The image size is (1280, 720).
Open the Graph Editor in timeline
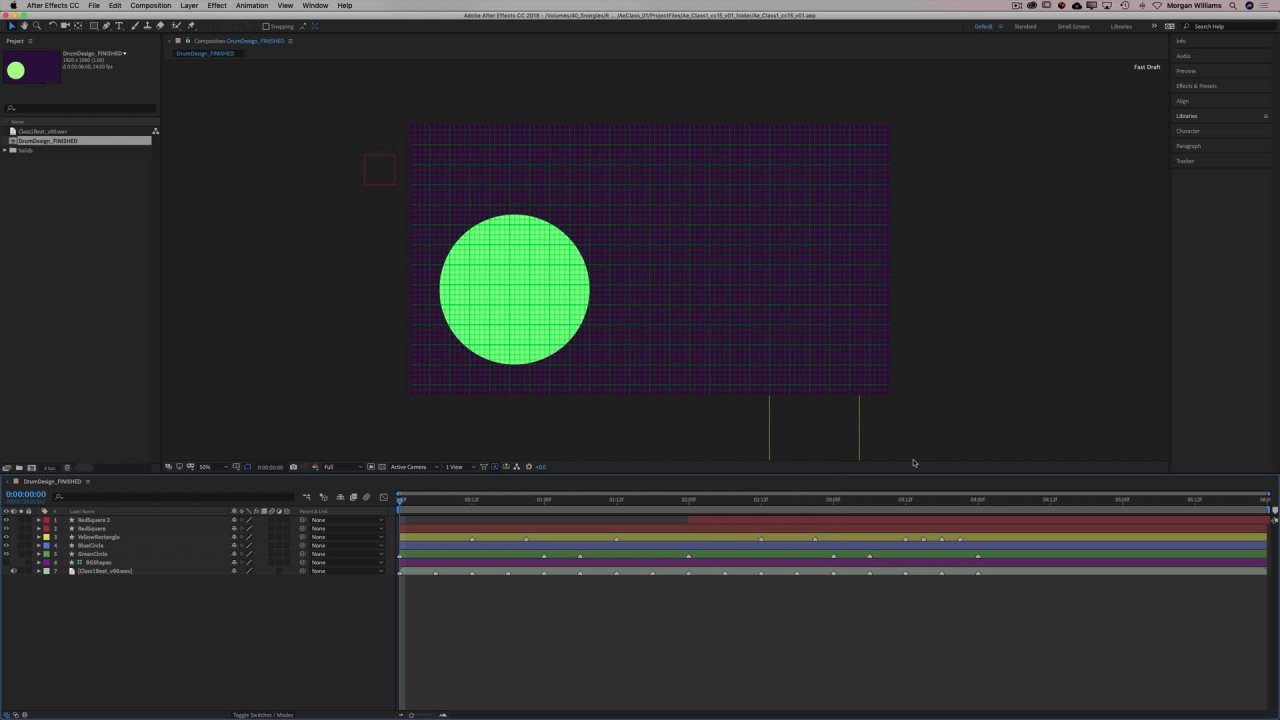383,497
